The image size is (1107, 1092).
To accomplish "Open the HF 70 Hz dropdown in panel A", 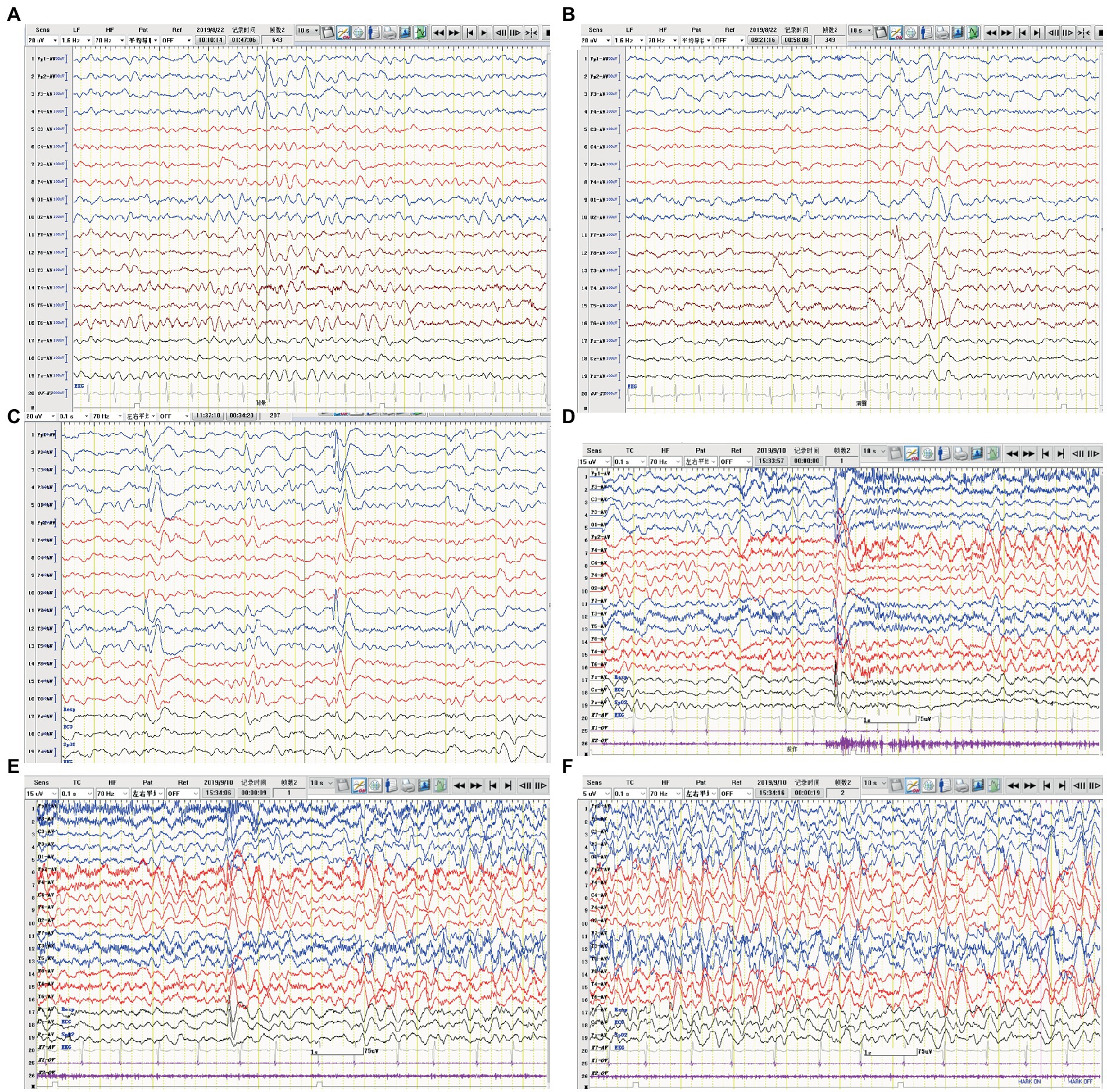I will click(x=110, y=40).
